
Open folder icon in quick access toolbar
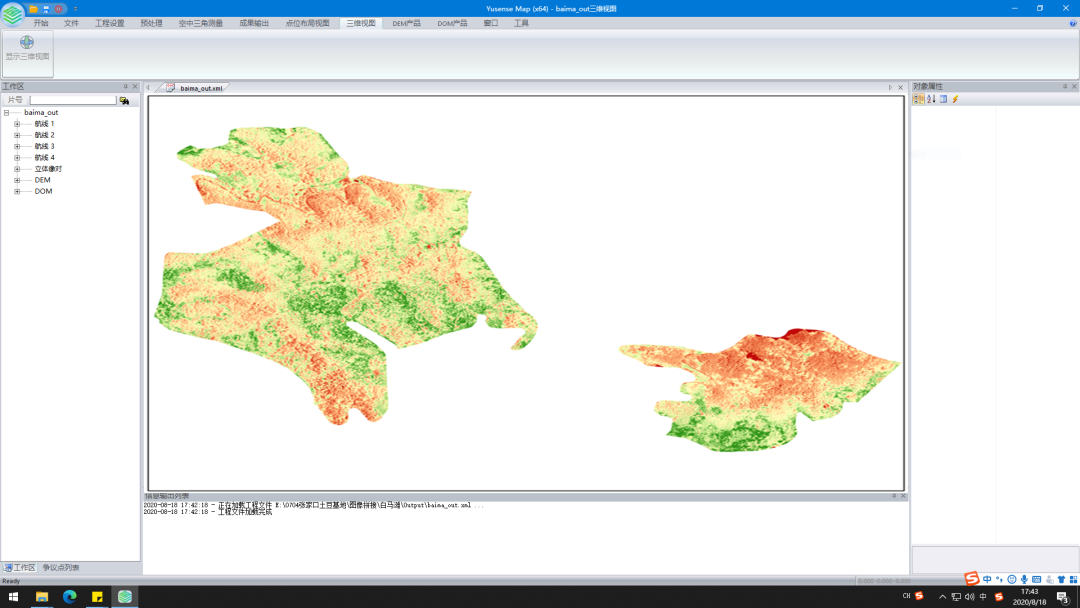[33, 8]
